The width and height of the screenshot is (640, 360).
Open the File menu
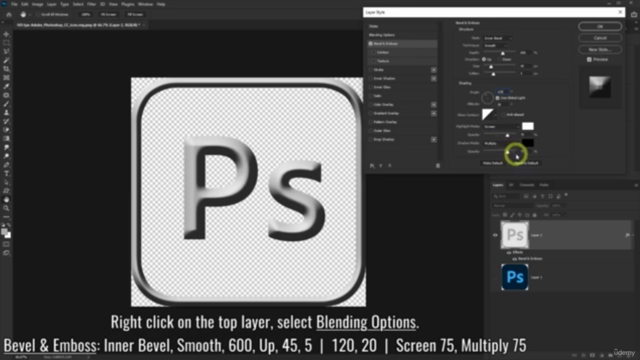click(x=14, y=4)
